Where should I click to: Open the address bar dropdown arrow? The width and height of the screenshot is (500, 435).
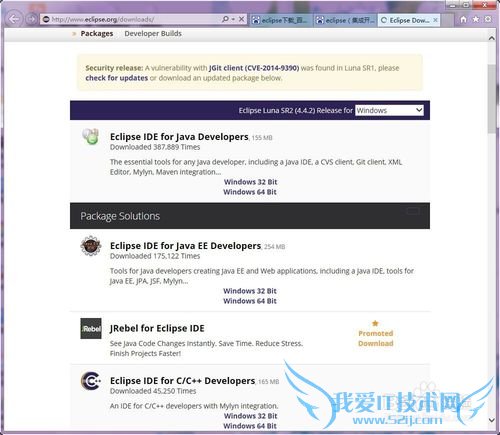tap(233, 20)
